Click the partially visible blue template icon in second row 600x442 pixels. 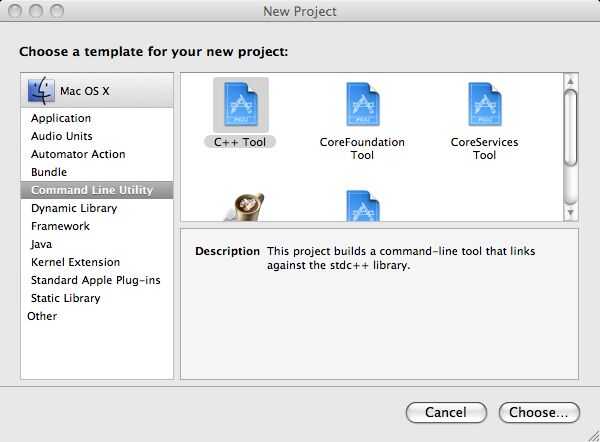point(362,205)
